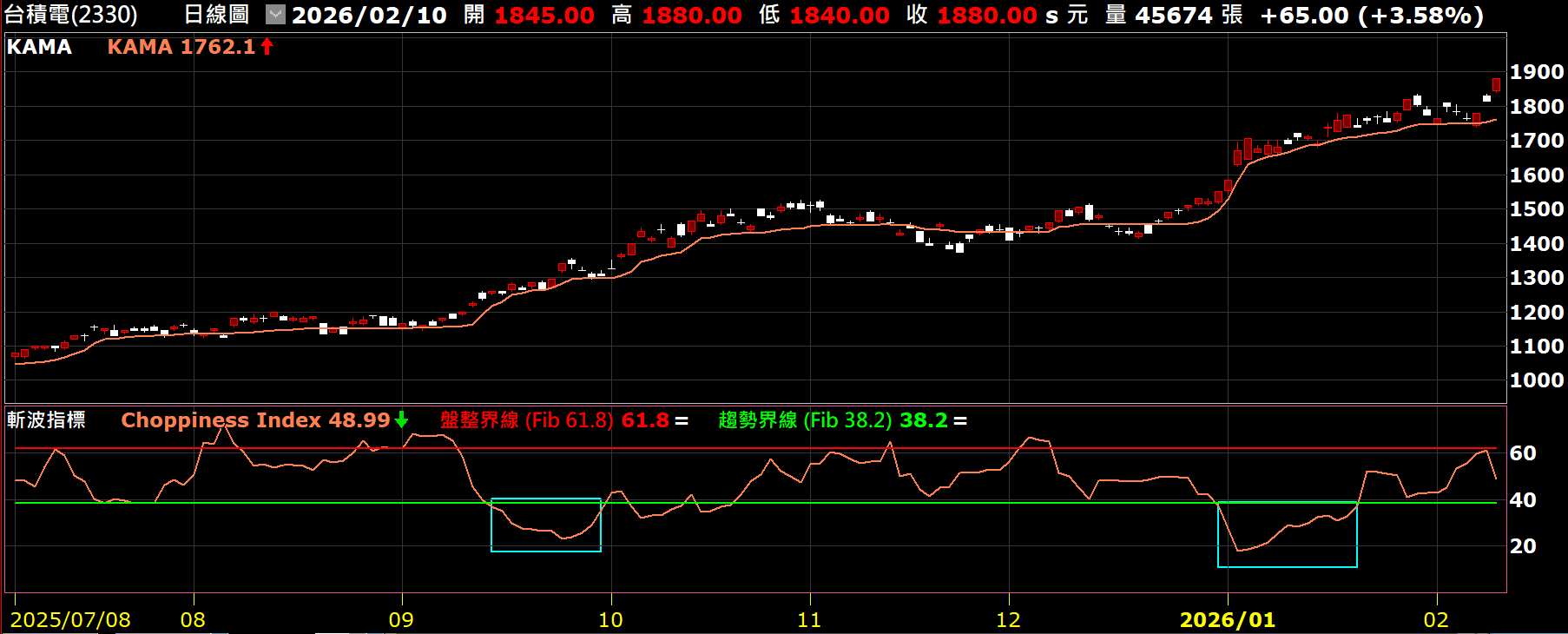Click the 2026/02/10 date field
Screen dimensions: 1568x634
pyautogui.click(x=369, y=15)
